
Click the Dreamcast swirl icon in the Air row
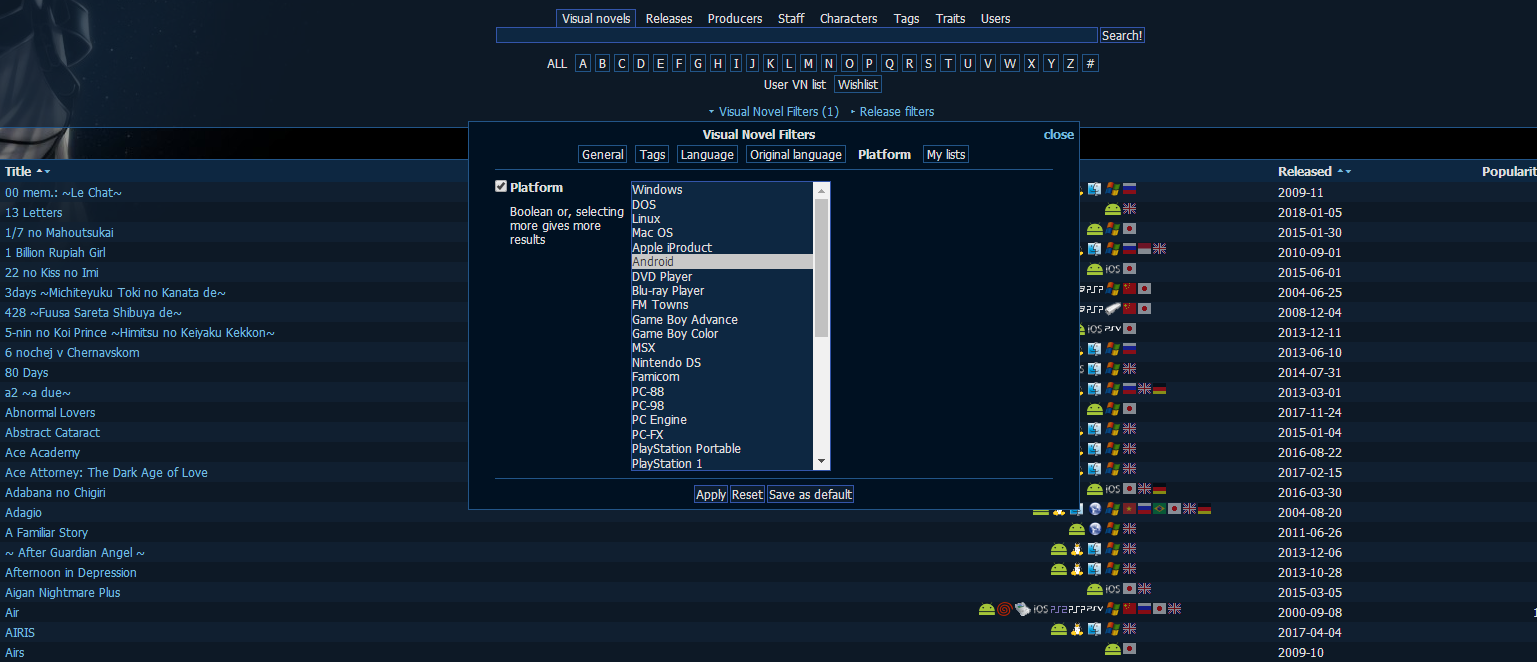click(1005, 609)
